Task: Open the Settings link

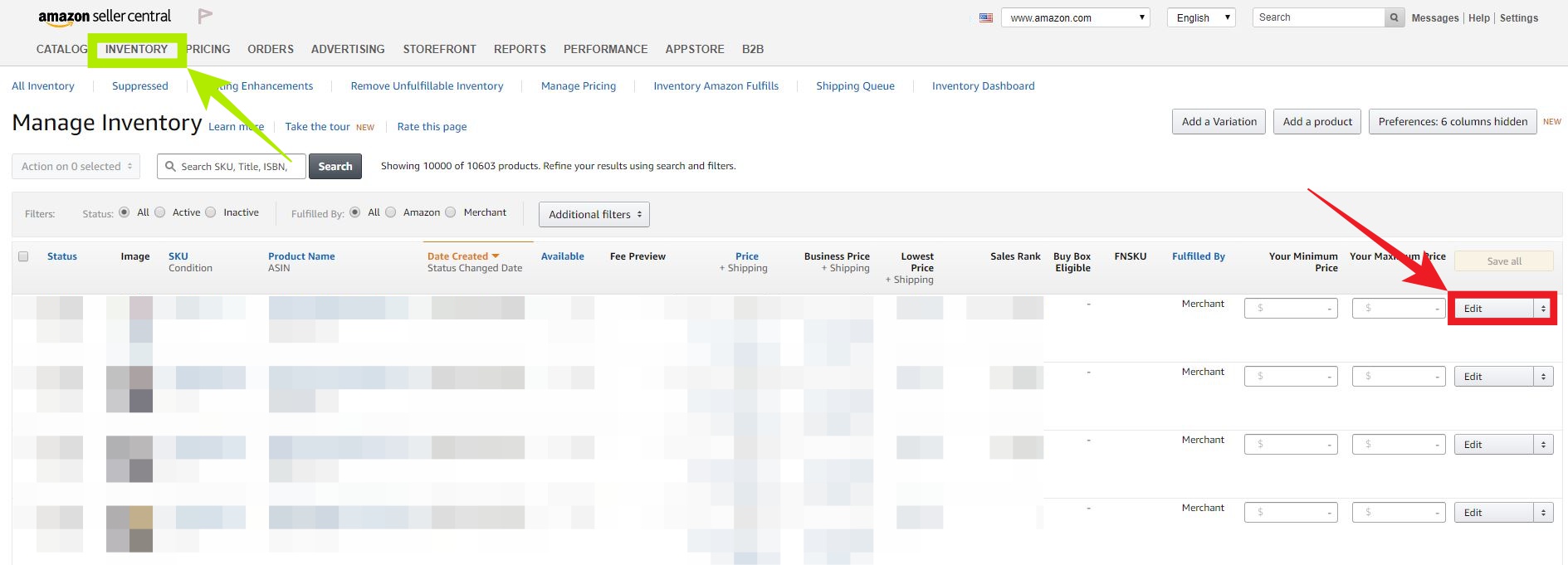Action: tap(1519, 17)
